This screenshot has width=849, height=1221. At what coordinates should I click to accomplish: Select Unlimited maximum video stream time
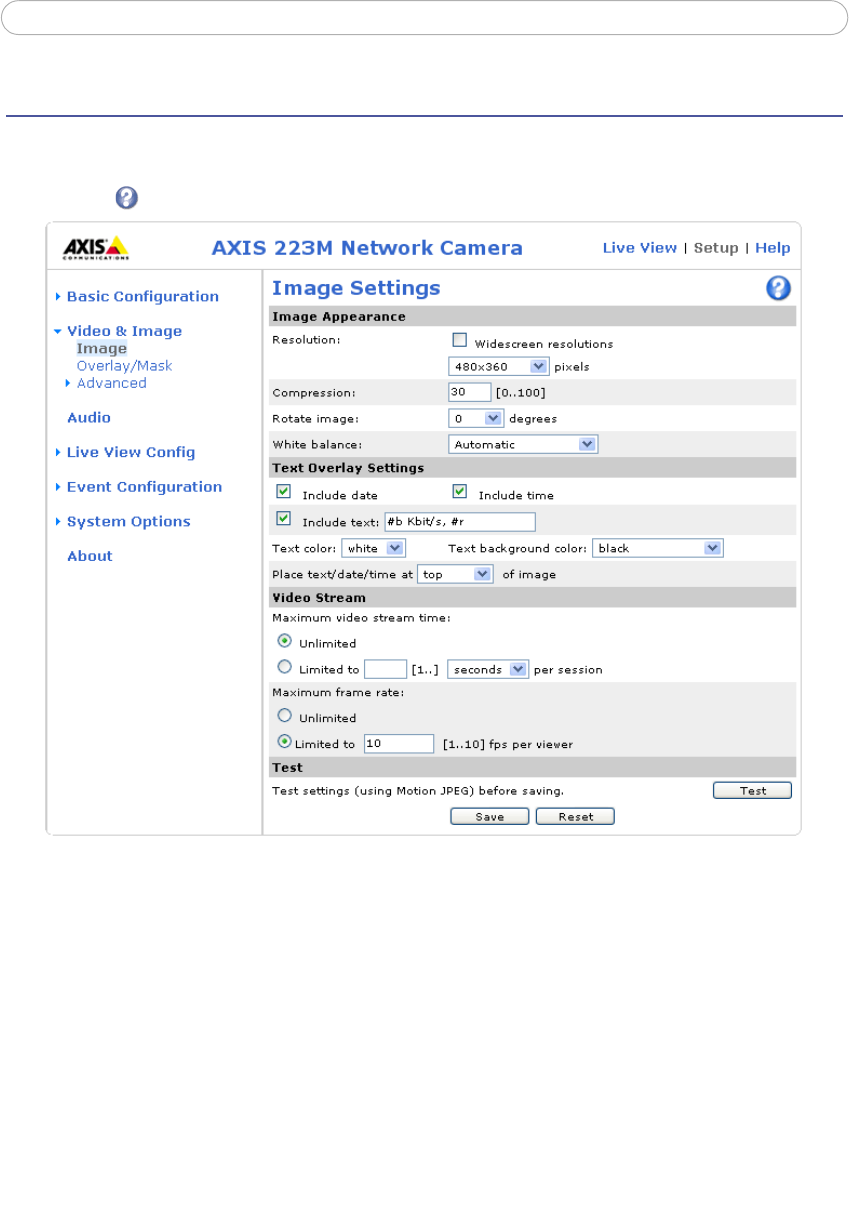[285, 642]
